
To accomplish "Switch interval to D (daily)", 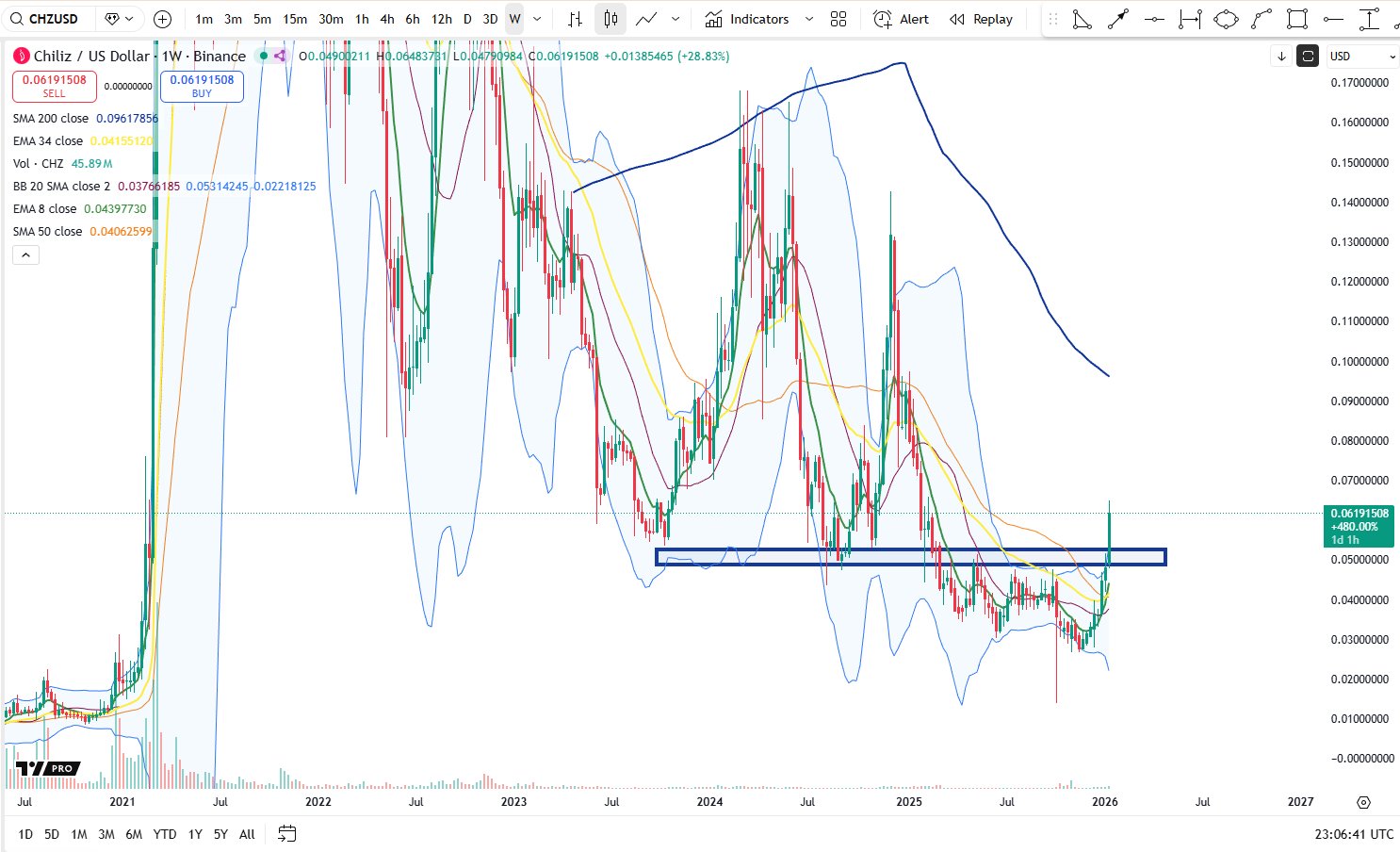I will [x=467, y=19].
